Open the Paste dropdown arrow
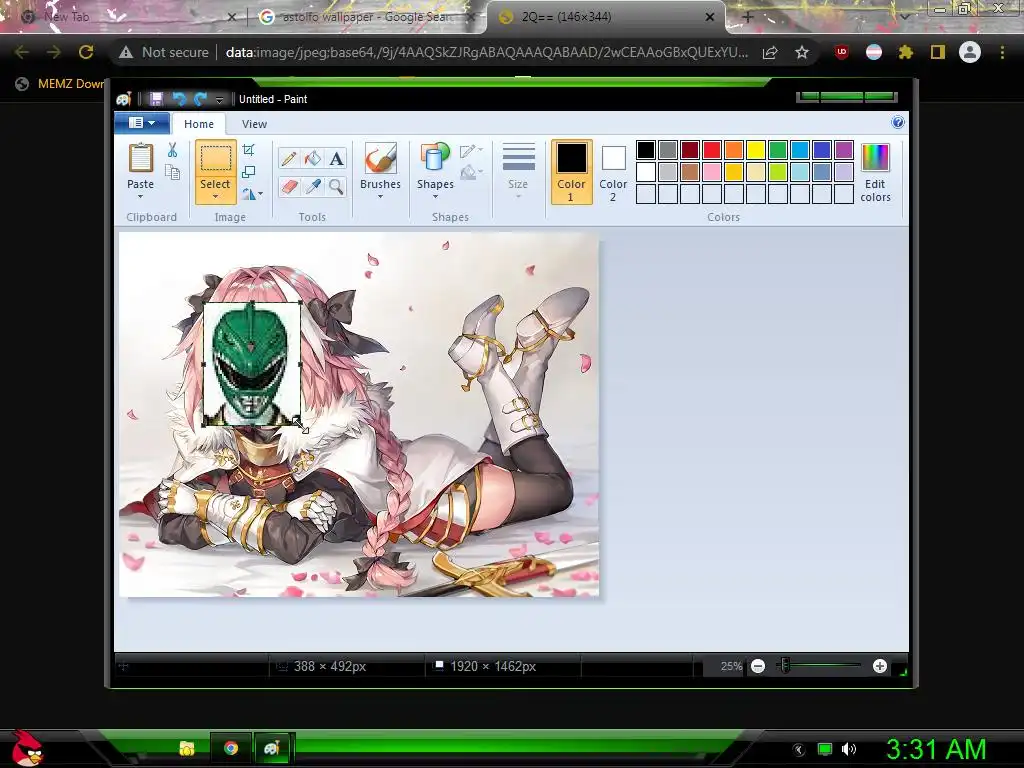Viewport: 1024px width, 768px height. (140, 196)
